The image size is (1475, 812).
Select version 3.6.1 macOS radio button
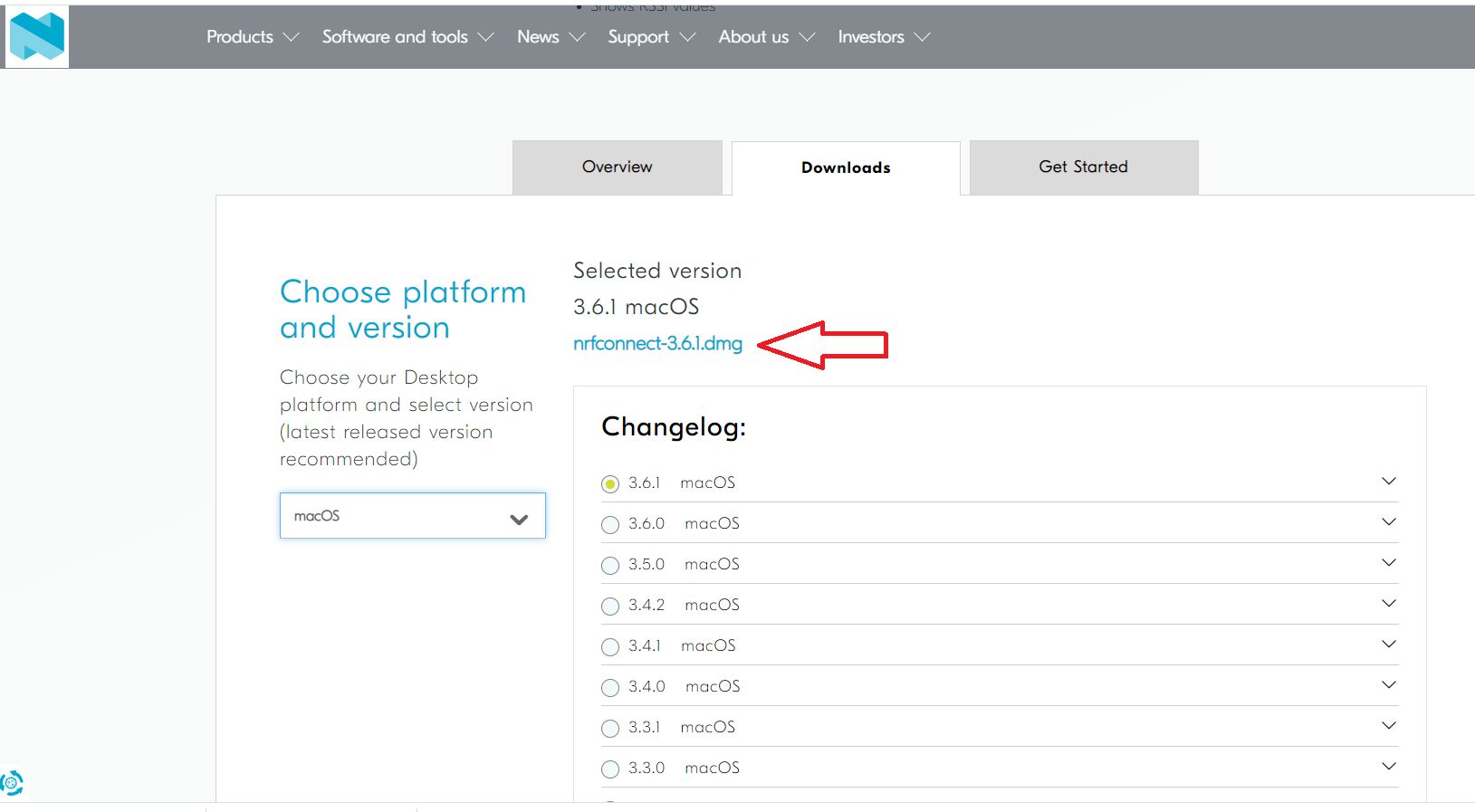[x=610, y=484]
